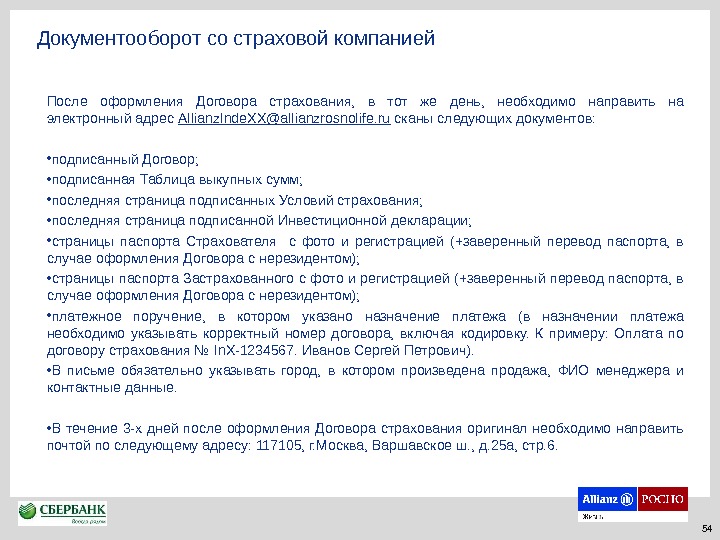This screenshot has width=720, height=540.
Task: Select the slide title Документооборот со страховой компанией
Action: click(x=236, y=38)
